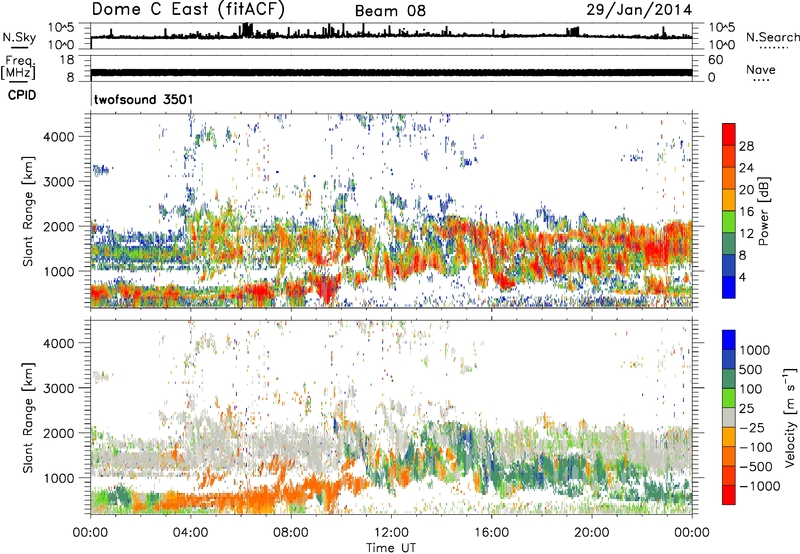
Task: Click the "Dome C East (fitACF)" plot title
Action: [188, 9]
